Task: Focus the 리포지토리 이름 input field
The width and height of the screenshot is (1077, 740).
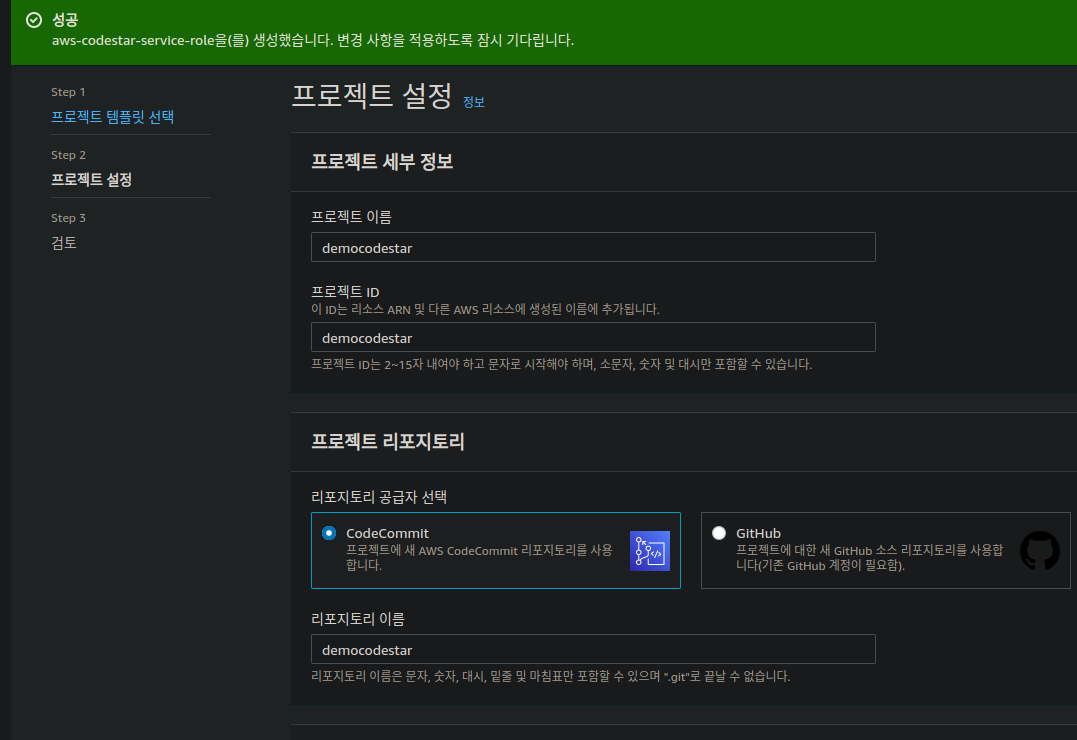Action: pyautogui.click(x=593, y=649)
